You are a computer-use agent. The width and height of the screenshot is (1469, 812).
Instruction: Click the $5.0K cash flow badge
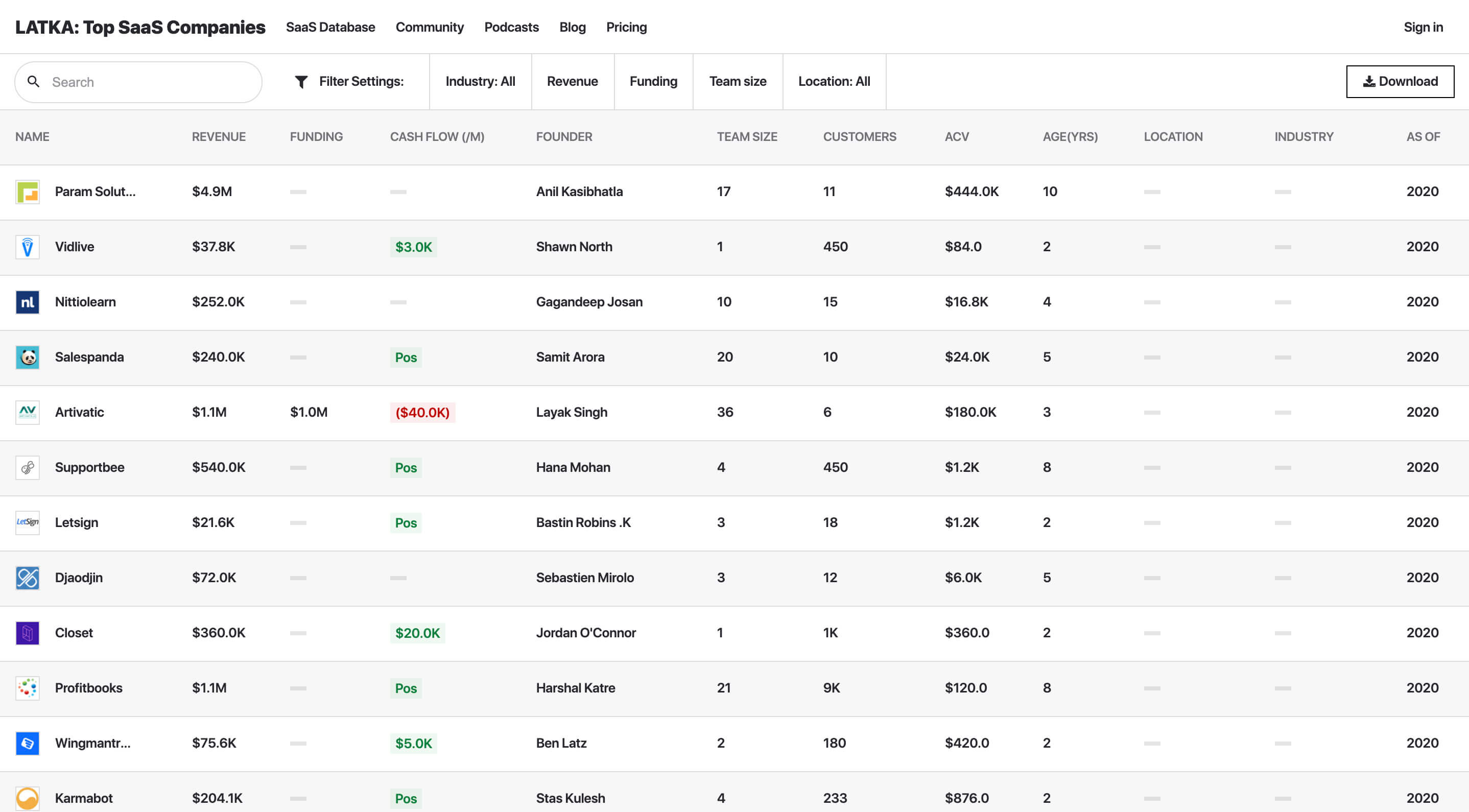[x=413, y=744]
